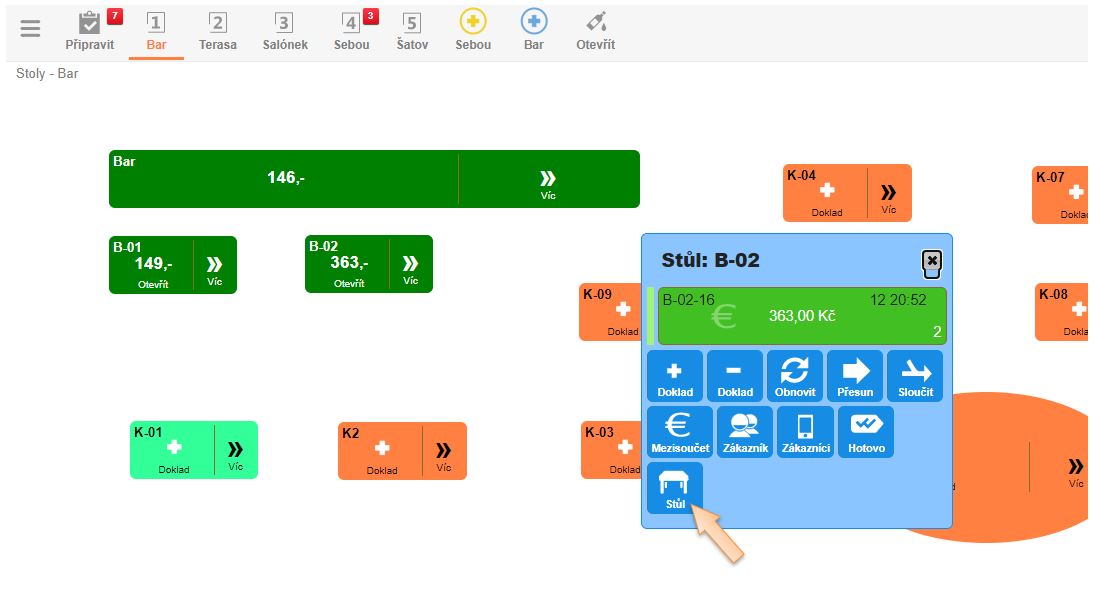
Task: Click the Sloučit merge button
Action: [915, 376]
